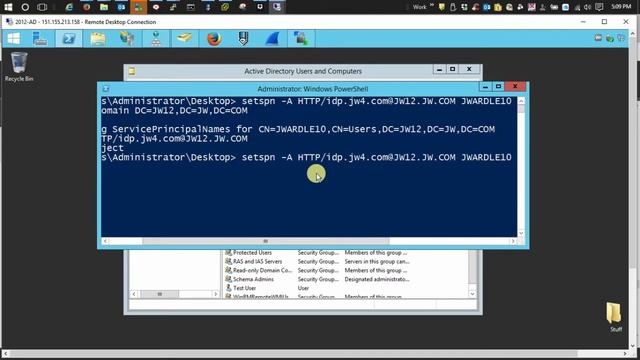Launch Internet Explorer from local taskbar
This screenshot has height=360, width=640.
[x=69, y=7]
